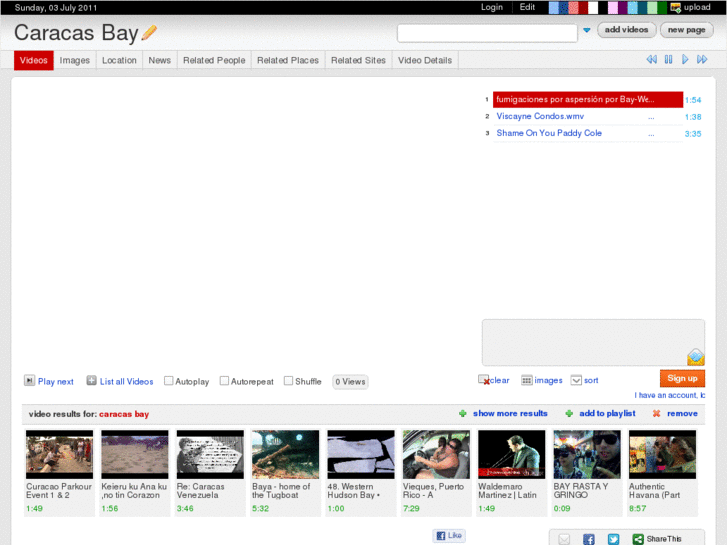
Task: Open the Video Details tab
Action: 425,60
